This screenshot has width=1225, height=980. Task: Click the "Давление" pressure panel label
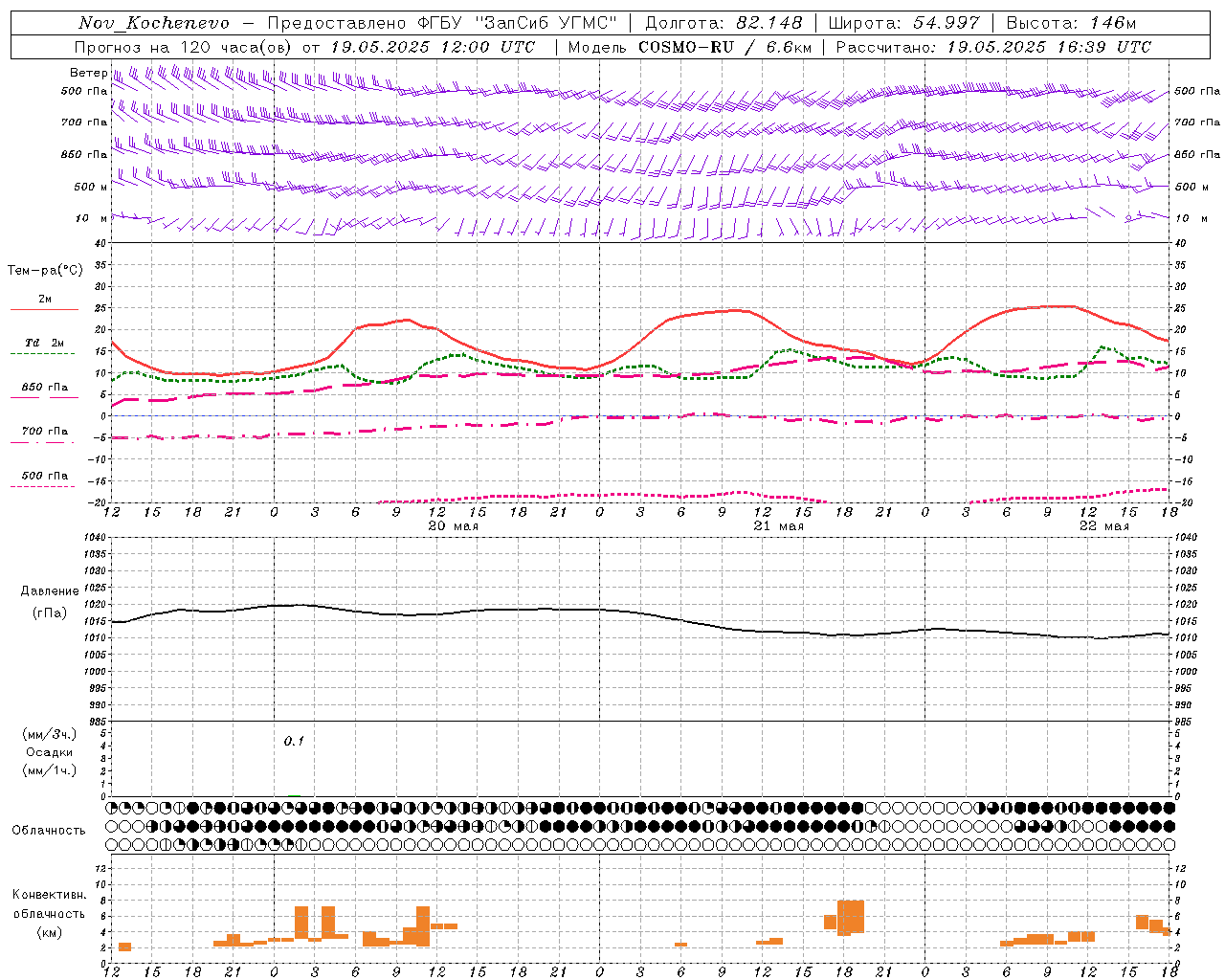point(50,591)
